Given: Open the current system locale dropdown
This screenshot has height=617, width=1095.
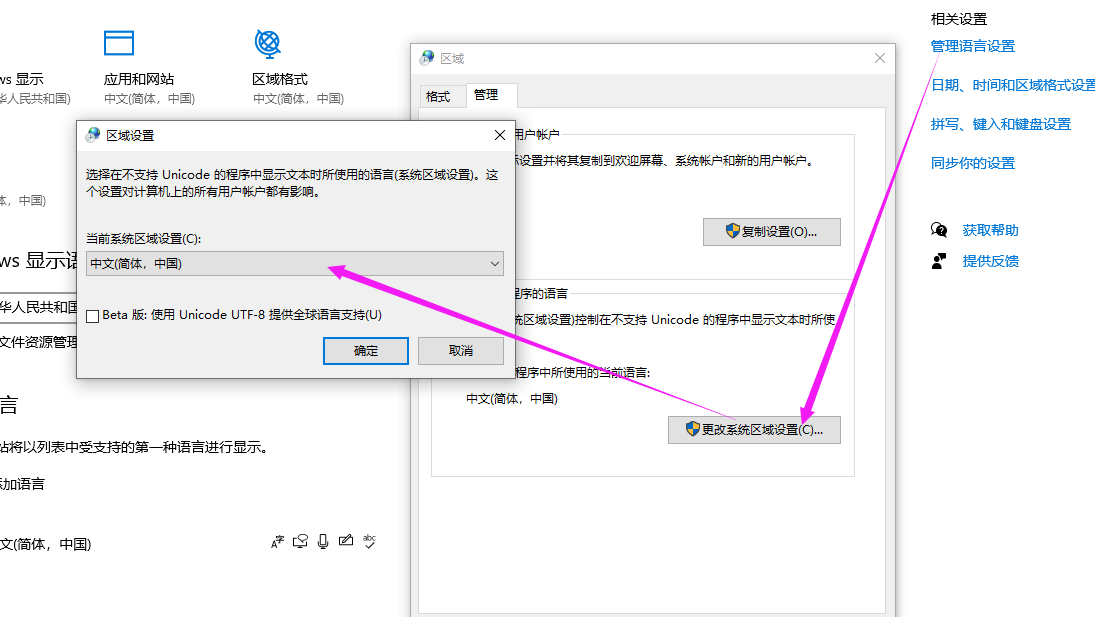Looking at the screenshot, I should point(295,263).
